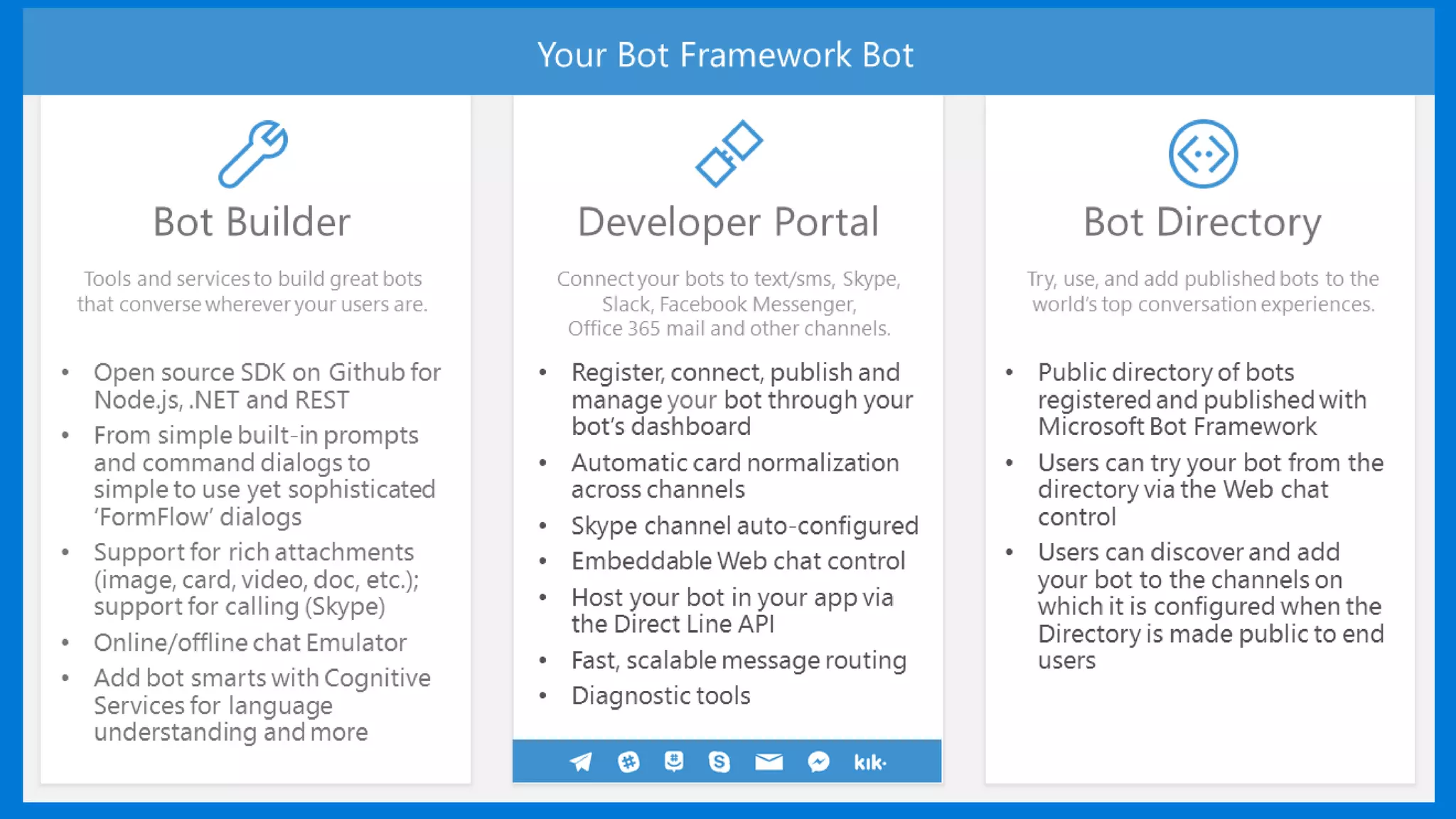Click the Kik logo
This screenshot has height=819, width=1456.
[x=869, y=763]
